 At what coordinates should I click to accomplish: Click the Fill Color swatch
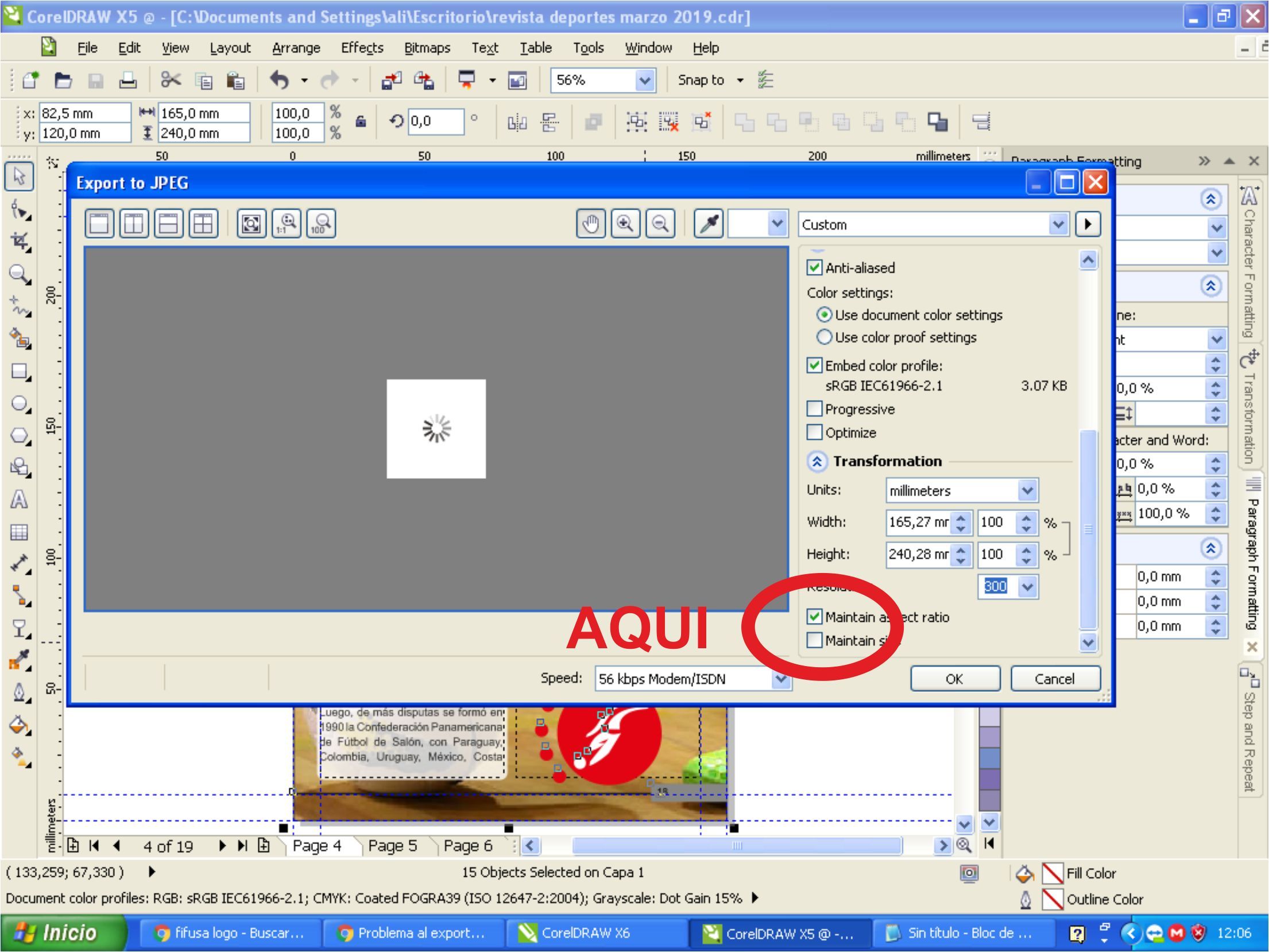coord(1052,873)
